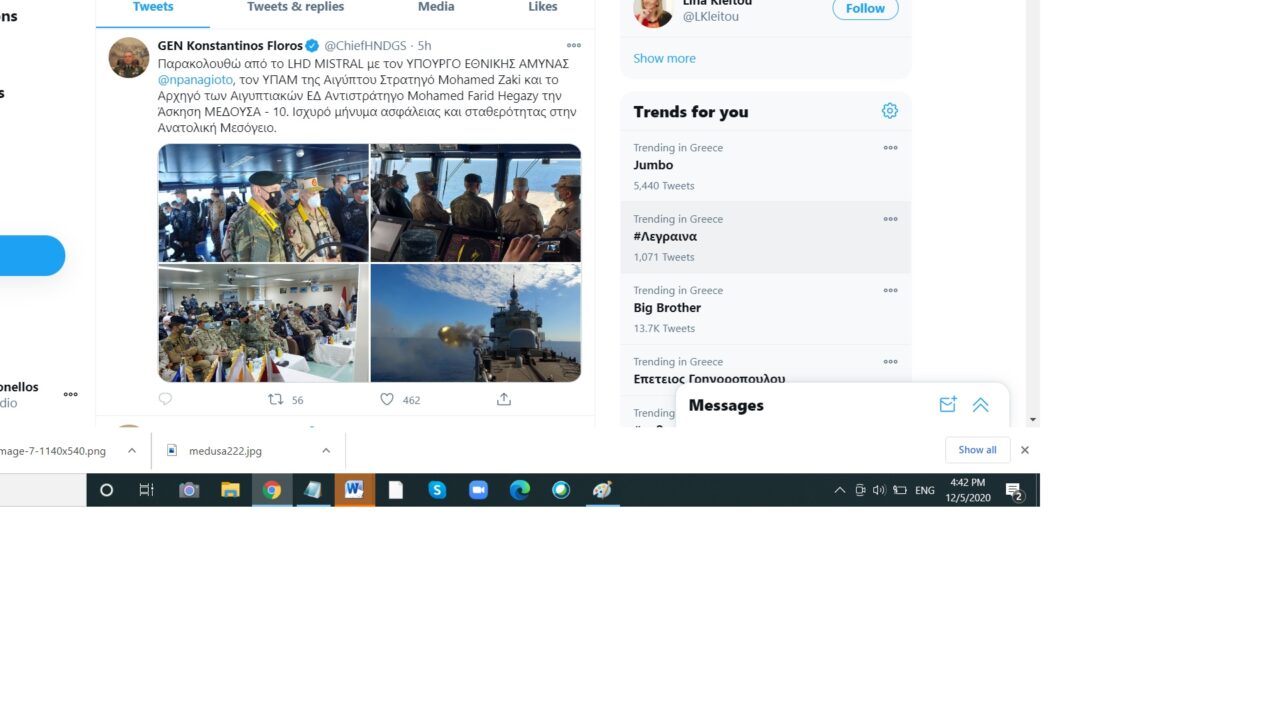Open the warship firing photo thumbnail
This screenshot has height=720, width=1280.
click(476, 323)
